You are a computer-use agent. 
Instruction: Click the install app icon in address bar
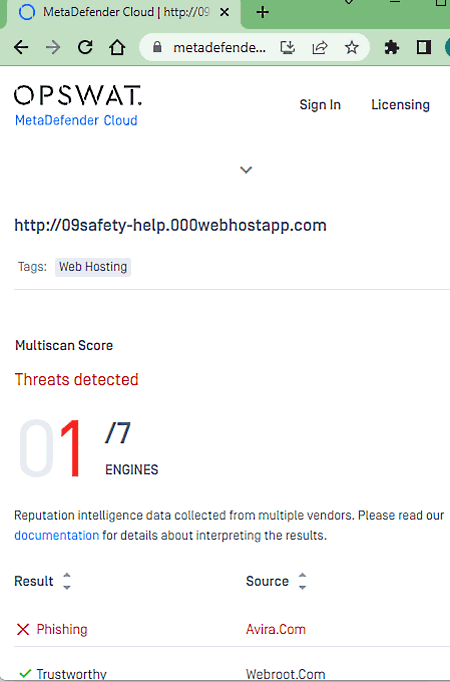point(287,47)
